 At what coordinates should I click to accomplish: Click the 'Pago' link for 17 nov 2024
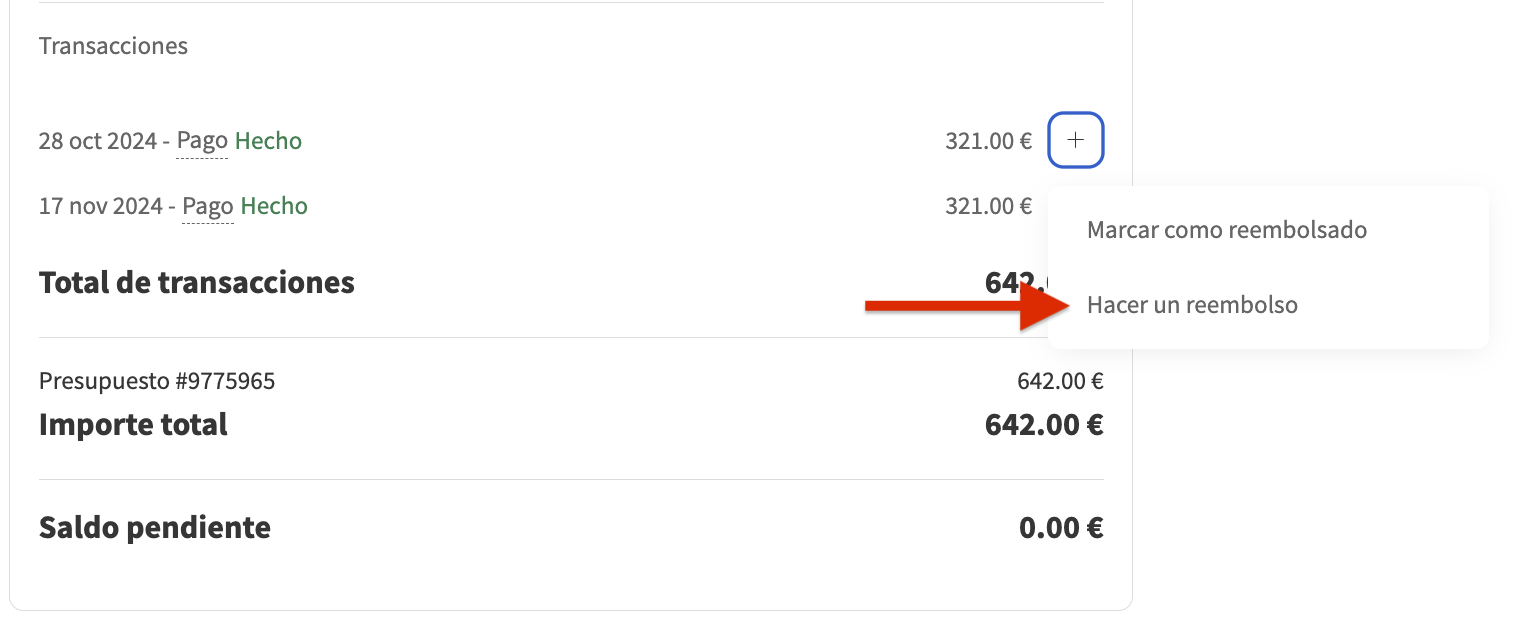click(x=206, y=205)
